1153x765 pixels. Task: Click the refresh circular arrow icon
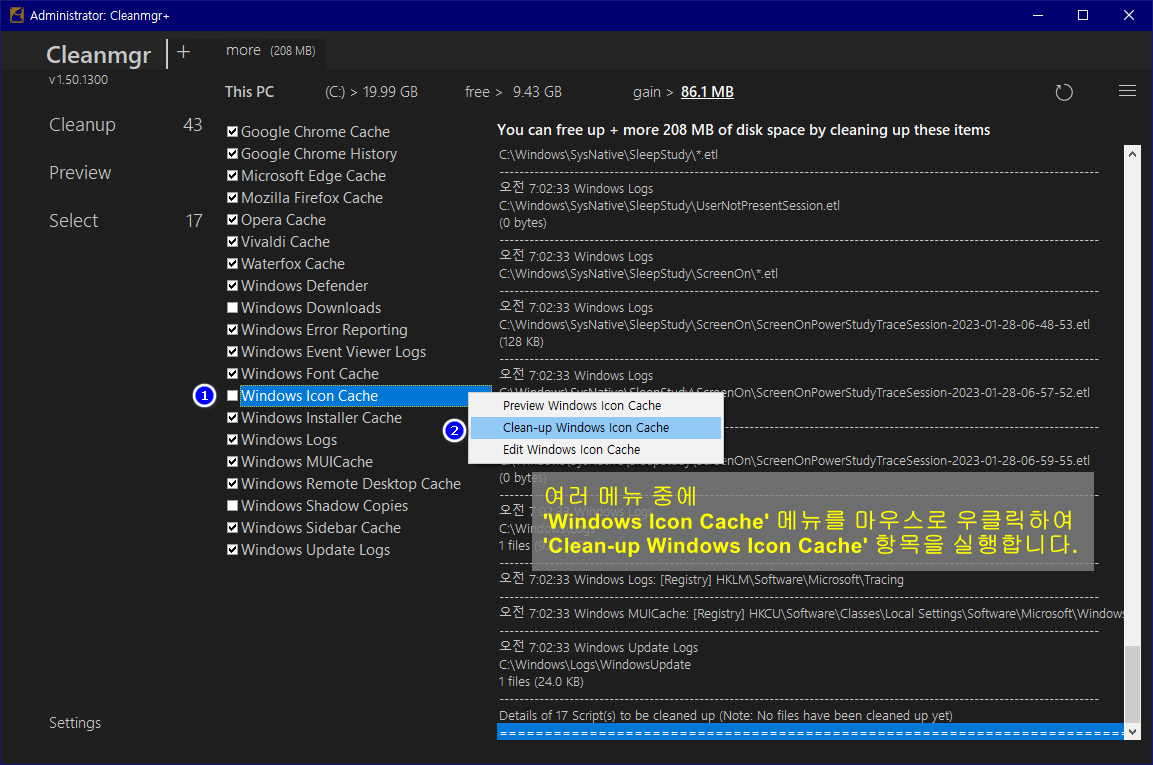point(1064,93)
